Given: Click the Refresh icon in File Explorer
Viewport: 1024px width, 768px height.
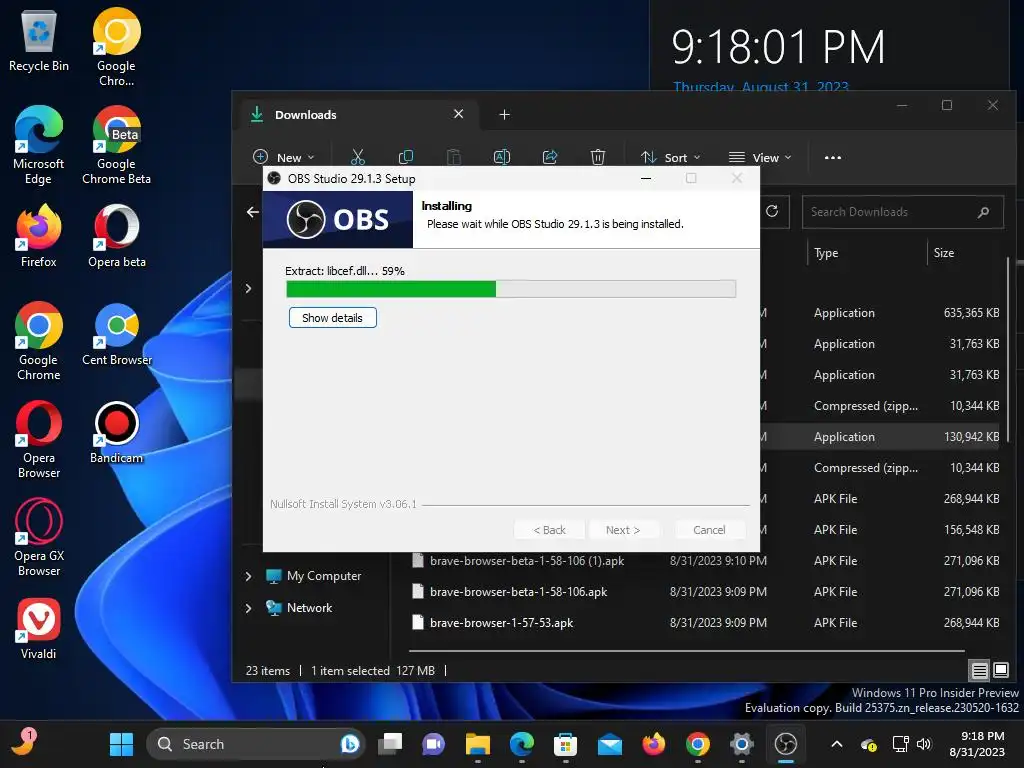Looking at the screenshot, I should coord(772,211).
